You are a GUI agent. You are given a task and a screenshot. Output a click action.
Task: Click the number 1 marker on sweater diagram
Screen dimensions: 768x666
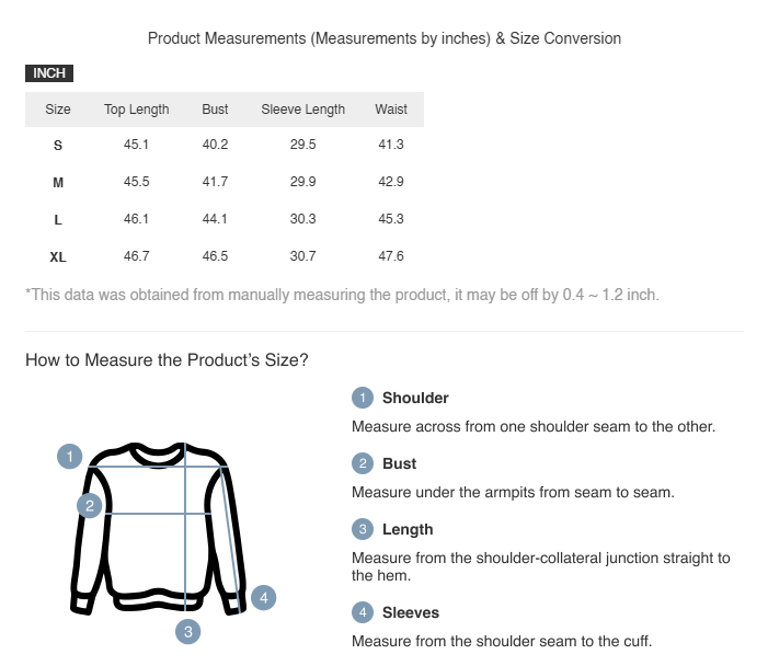pos(69,457)
